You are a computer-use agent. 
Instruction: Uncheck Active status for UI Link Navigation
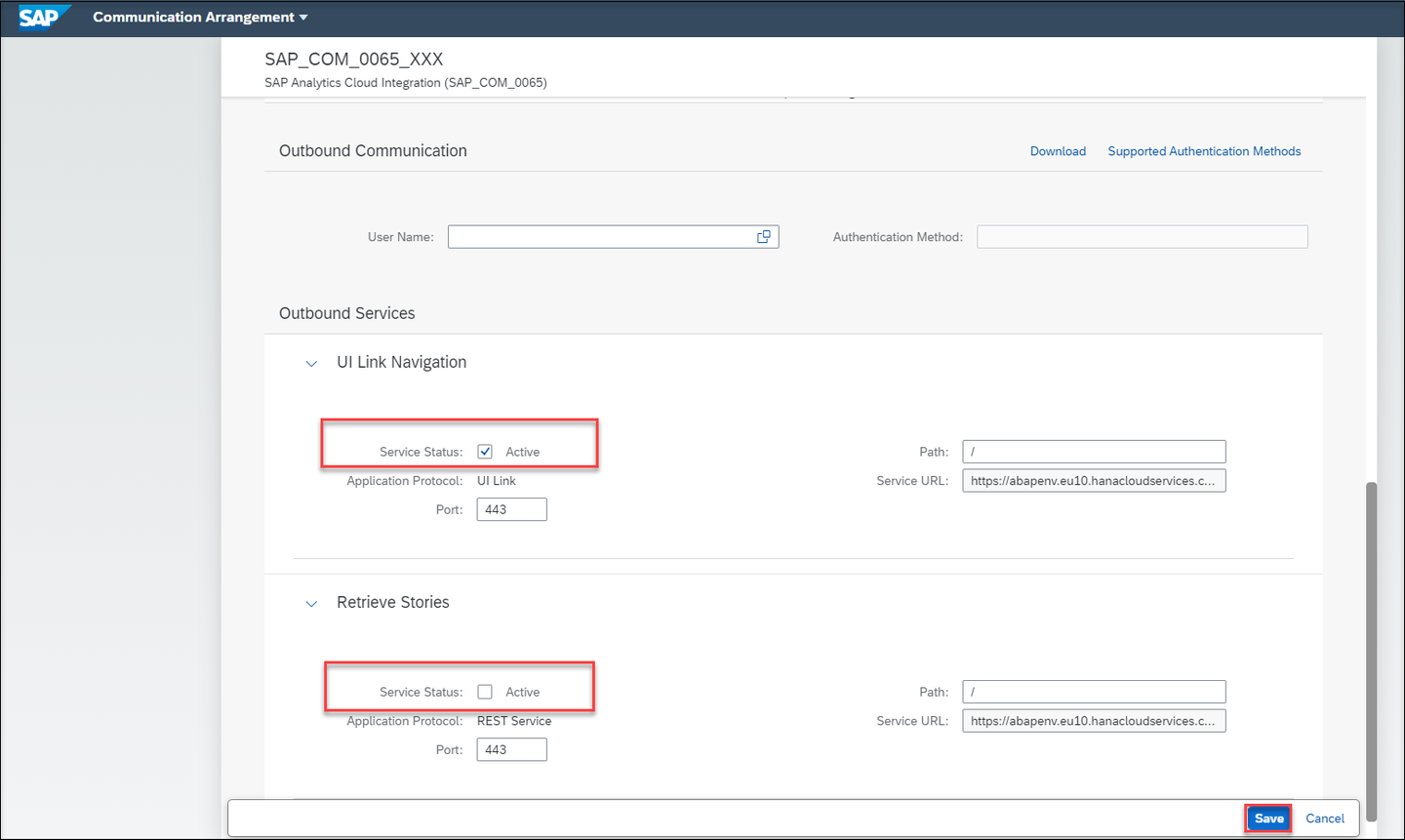point(485,452)
